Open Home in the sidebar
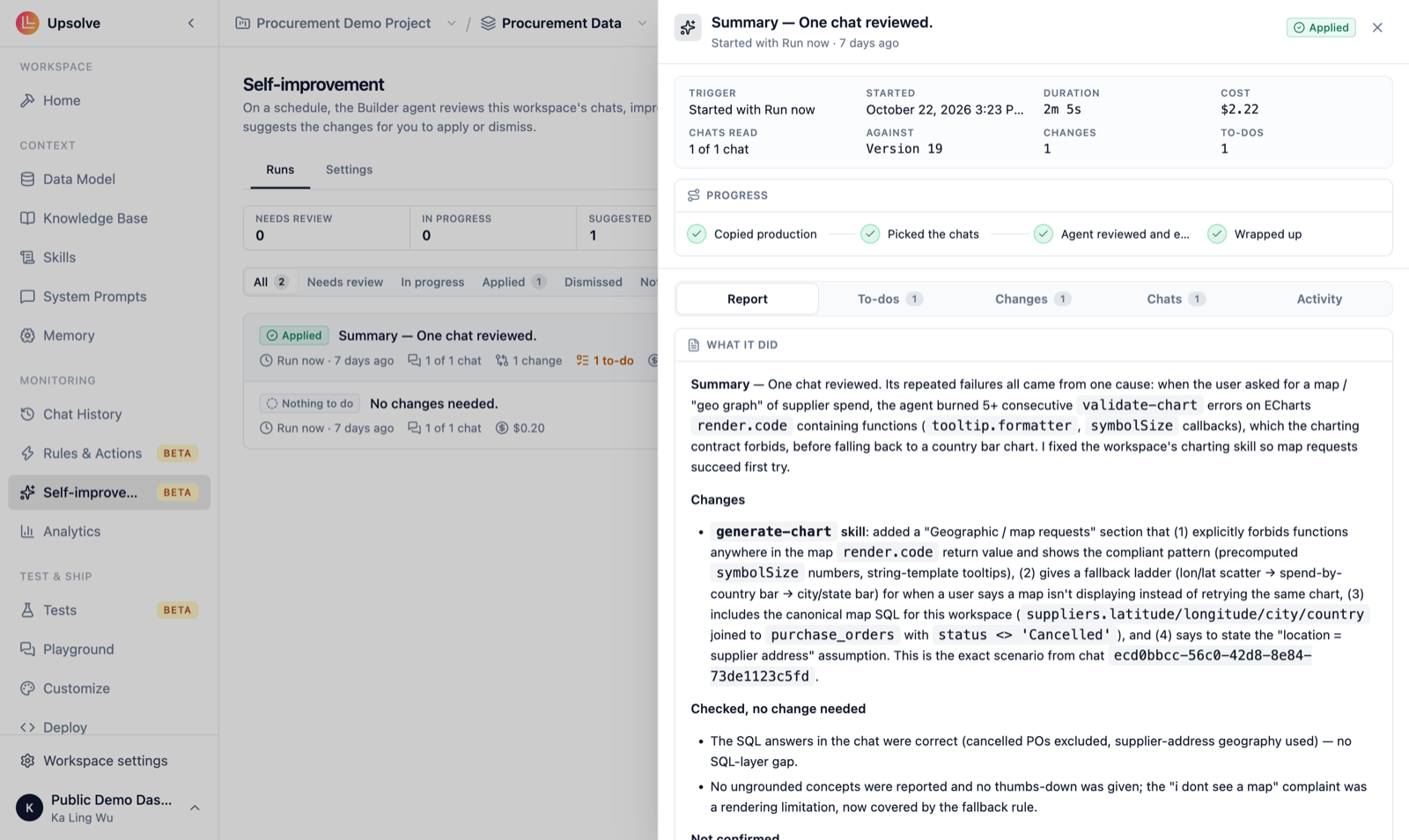 109,100
